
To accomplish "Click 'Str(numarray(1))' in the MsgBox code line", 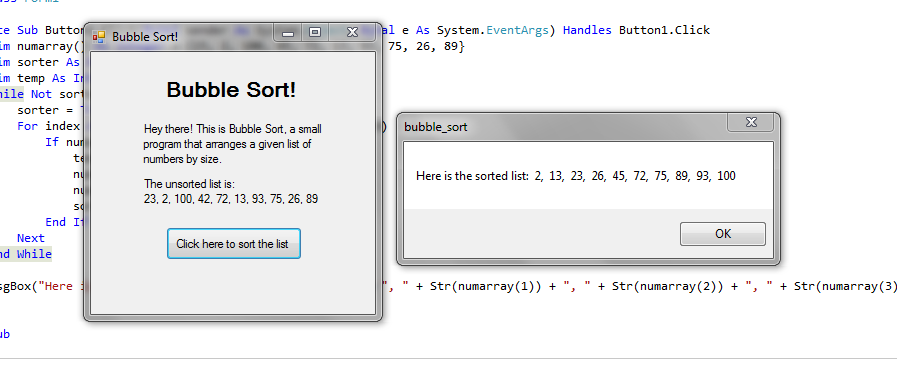I will (x=486, y=287).
